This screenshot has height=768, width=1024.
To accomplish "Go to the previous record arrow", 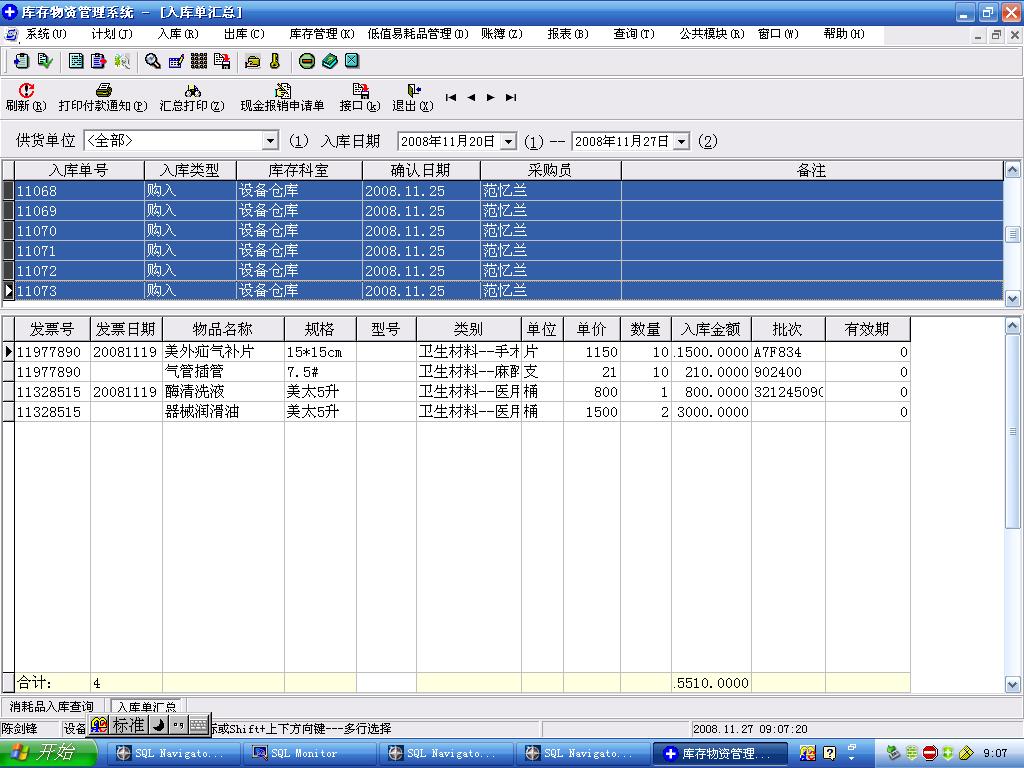I will 471,97.
